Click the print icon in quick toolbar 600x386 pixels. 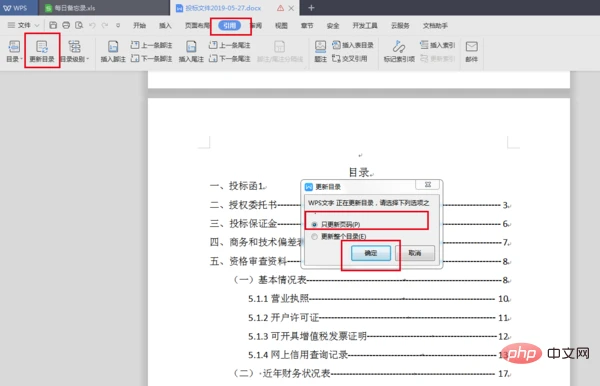66,25
